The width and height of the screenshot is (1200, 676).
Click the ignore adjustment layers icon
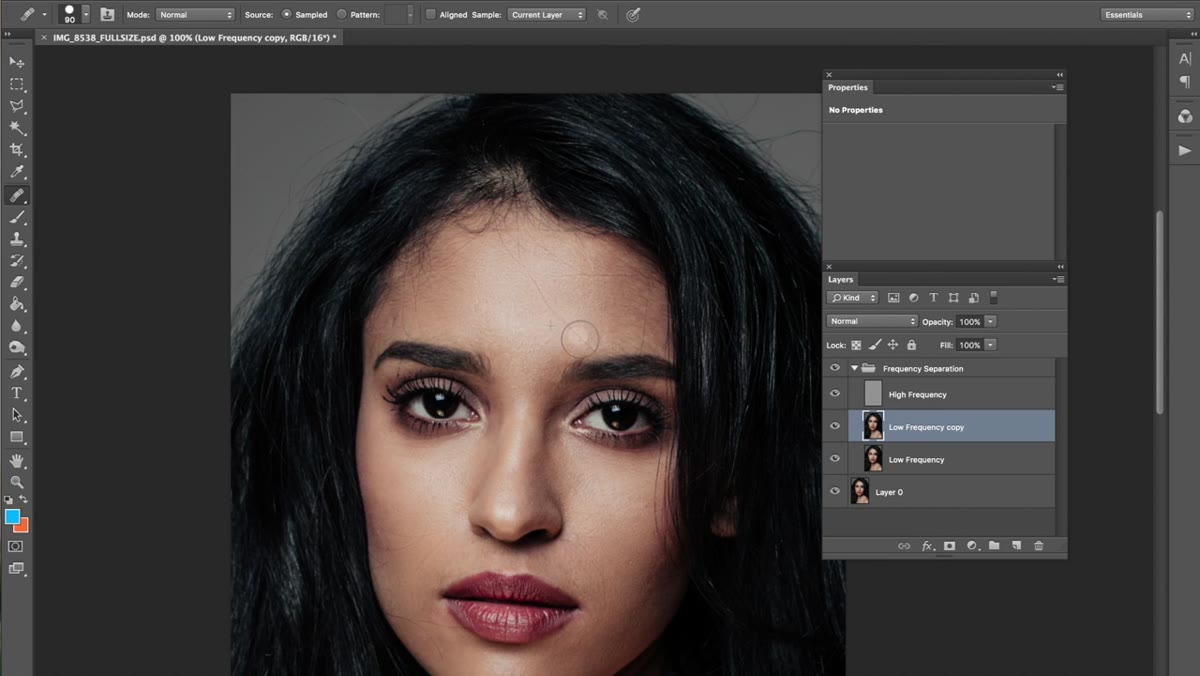coord(602,15)
